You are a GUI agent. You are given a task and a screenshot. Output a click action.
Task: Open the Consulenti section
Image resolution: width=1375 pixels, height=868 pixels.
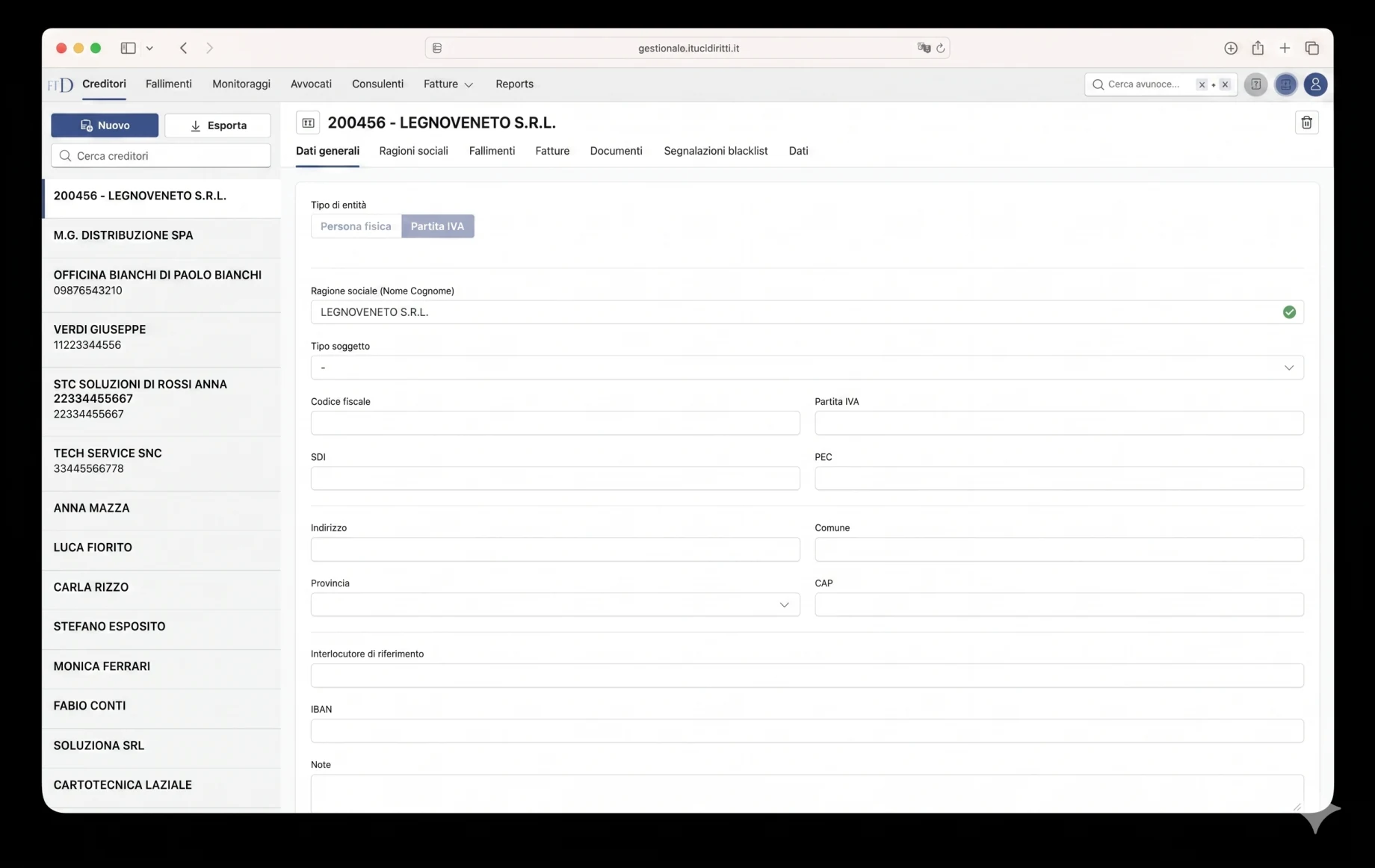(x=377, y=84)
